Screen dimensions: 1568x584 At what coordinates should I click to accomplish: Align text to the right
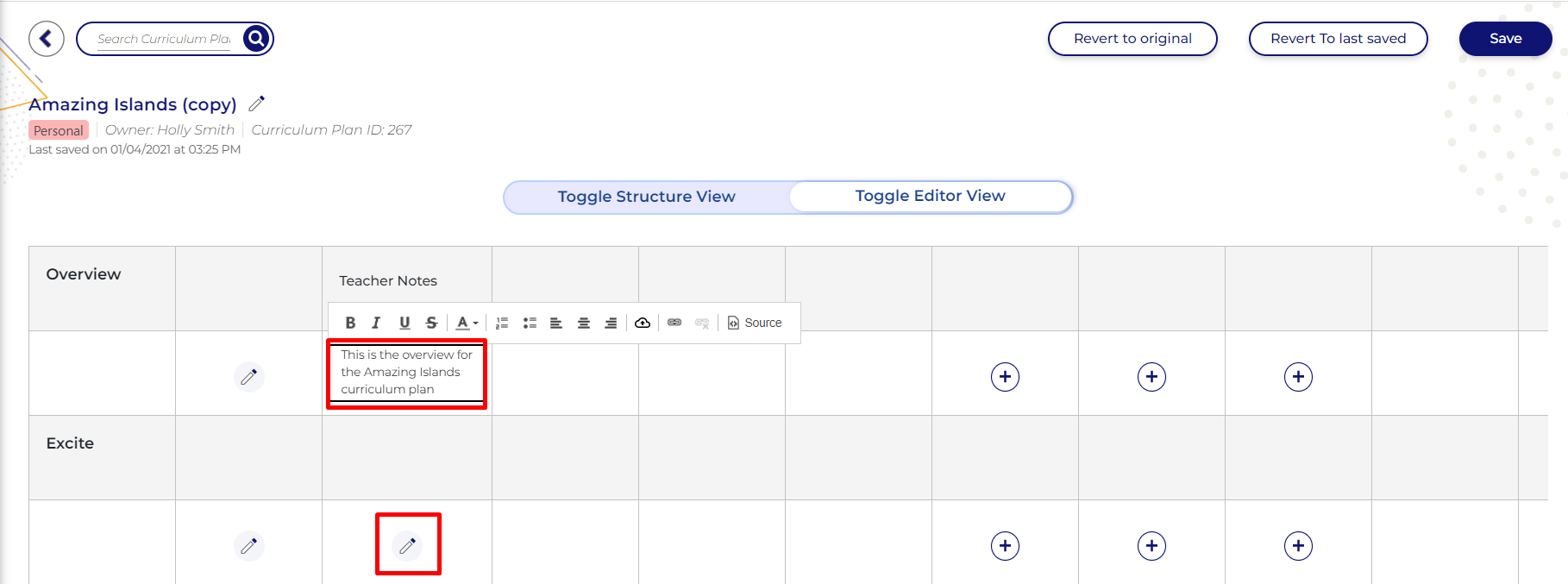611,323
